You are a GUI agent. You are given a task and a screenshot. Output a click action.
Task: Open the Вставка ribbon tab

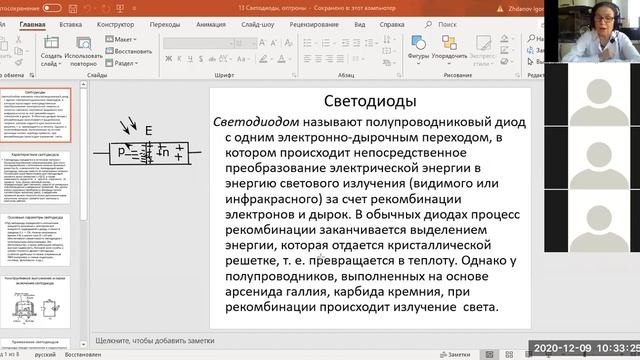pyautogui.click(x=71, y=24)
